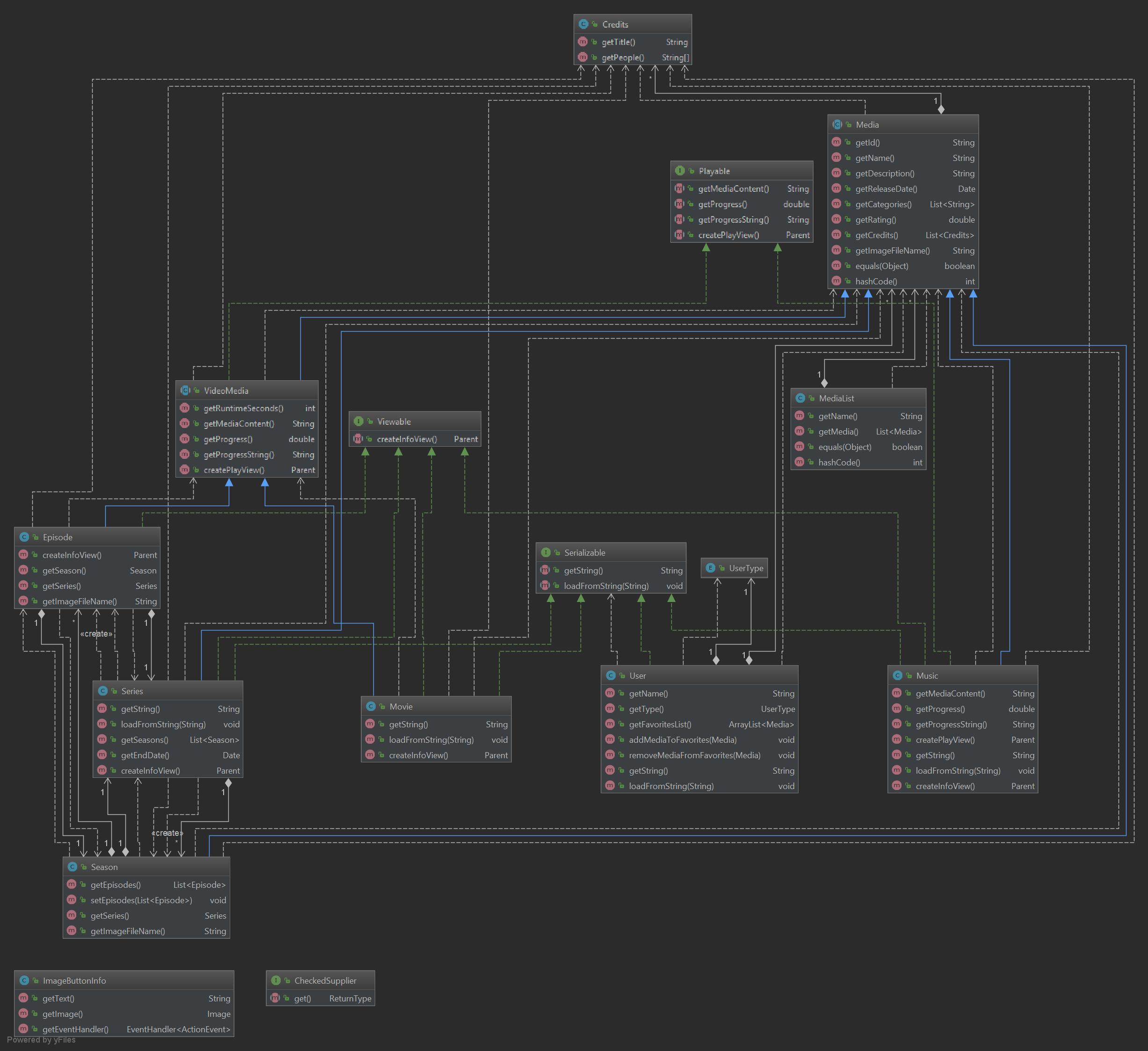Click the VideoMedia abstract class icon
The image size is (1148, 1051).
pyautogui.click(x=185, y=390)
